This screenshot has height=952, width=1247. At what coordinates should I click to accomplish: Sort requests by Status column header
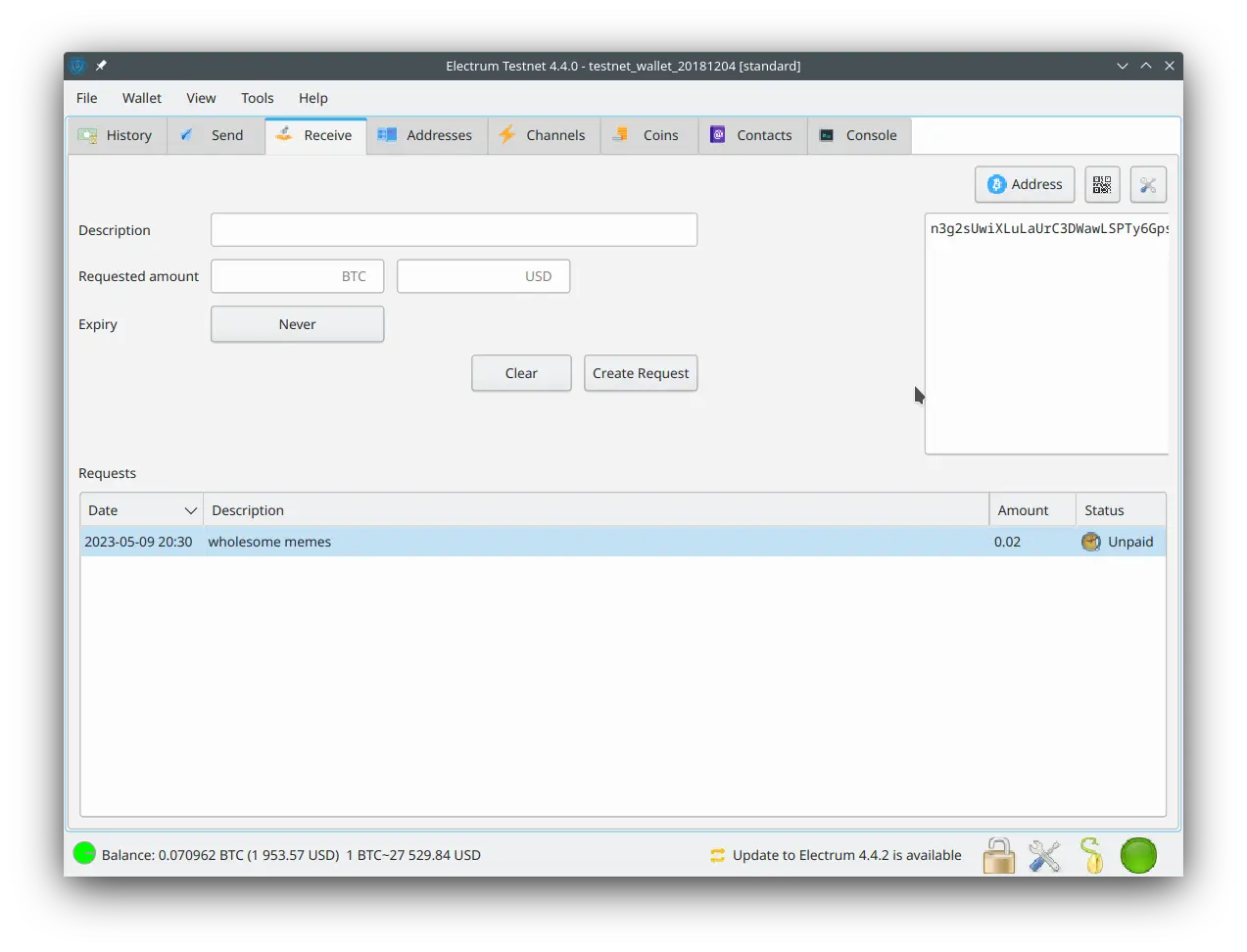tap(1121, 510)
